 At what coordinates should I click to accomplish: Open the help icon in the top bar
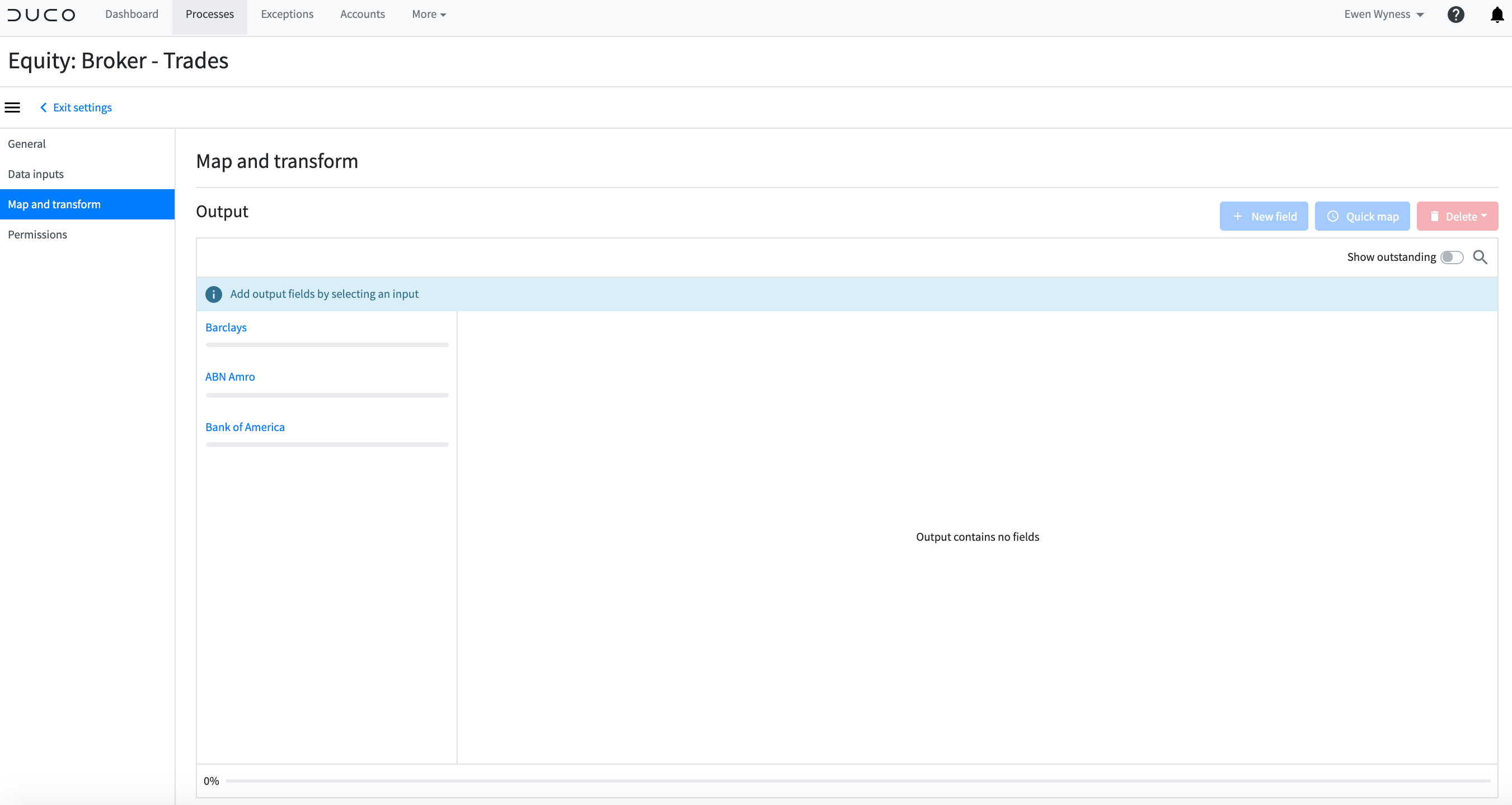1455,14
